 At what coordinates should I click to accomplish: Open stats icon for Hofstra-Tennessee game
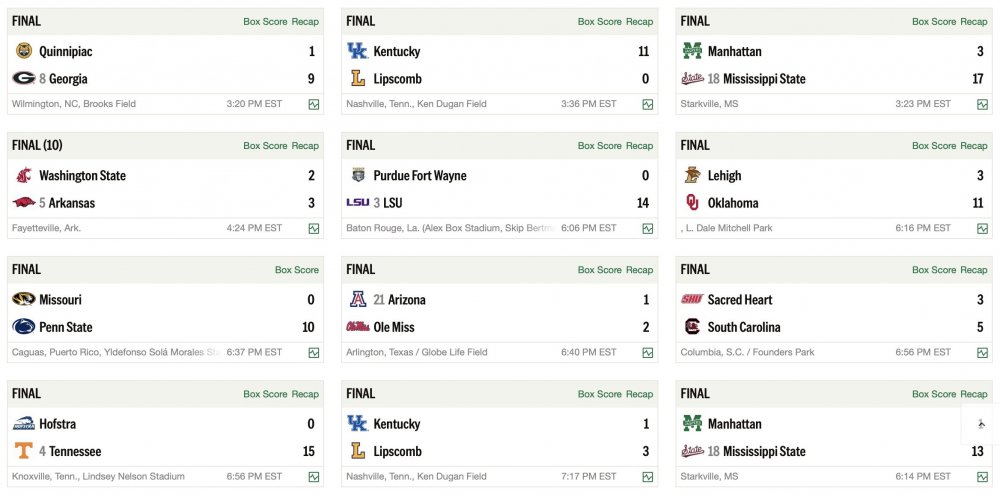point(314,477)
